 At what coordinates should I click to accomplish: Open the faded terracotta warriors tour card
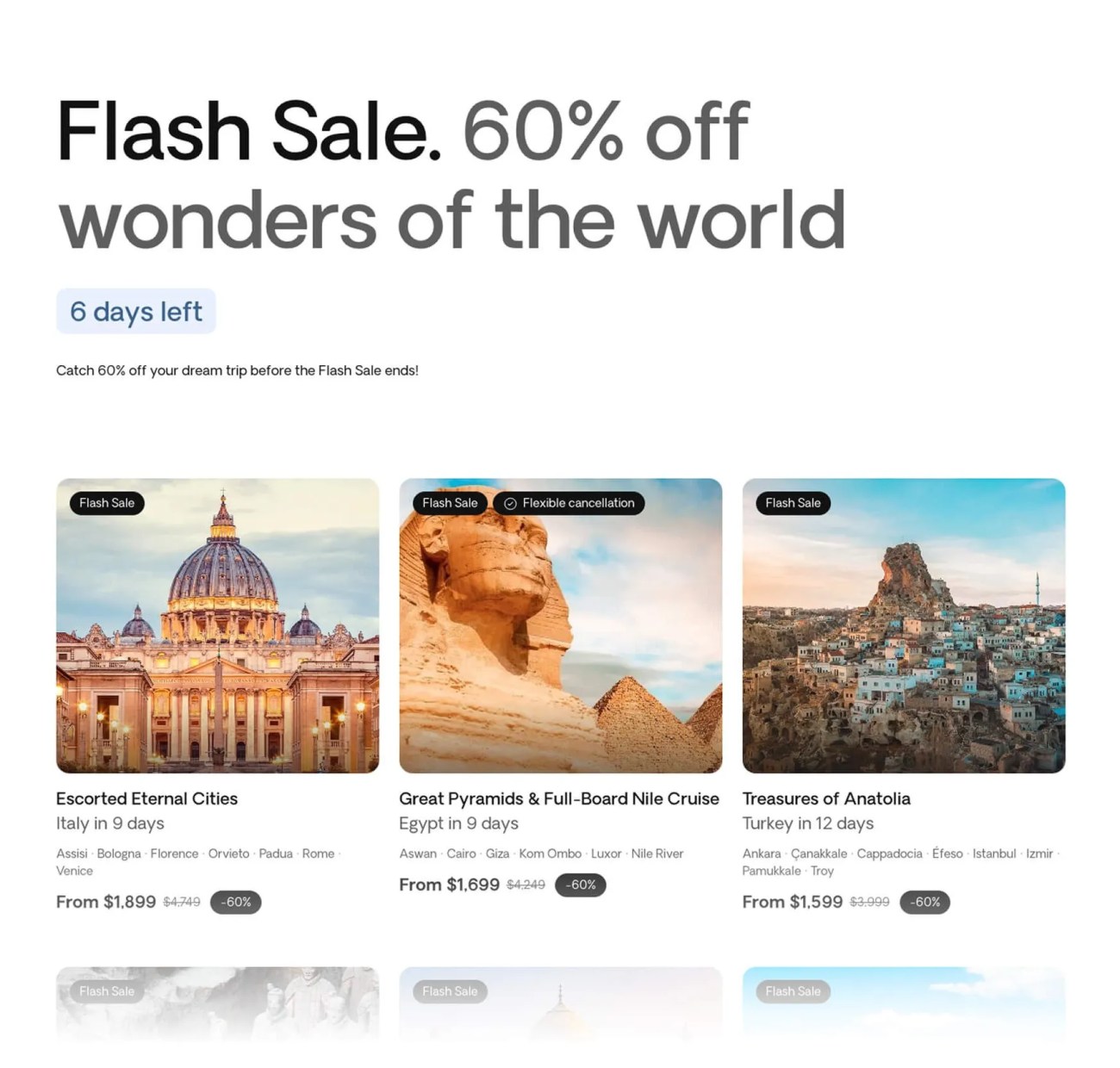pos(217,1003)
